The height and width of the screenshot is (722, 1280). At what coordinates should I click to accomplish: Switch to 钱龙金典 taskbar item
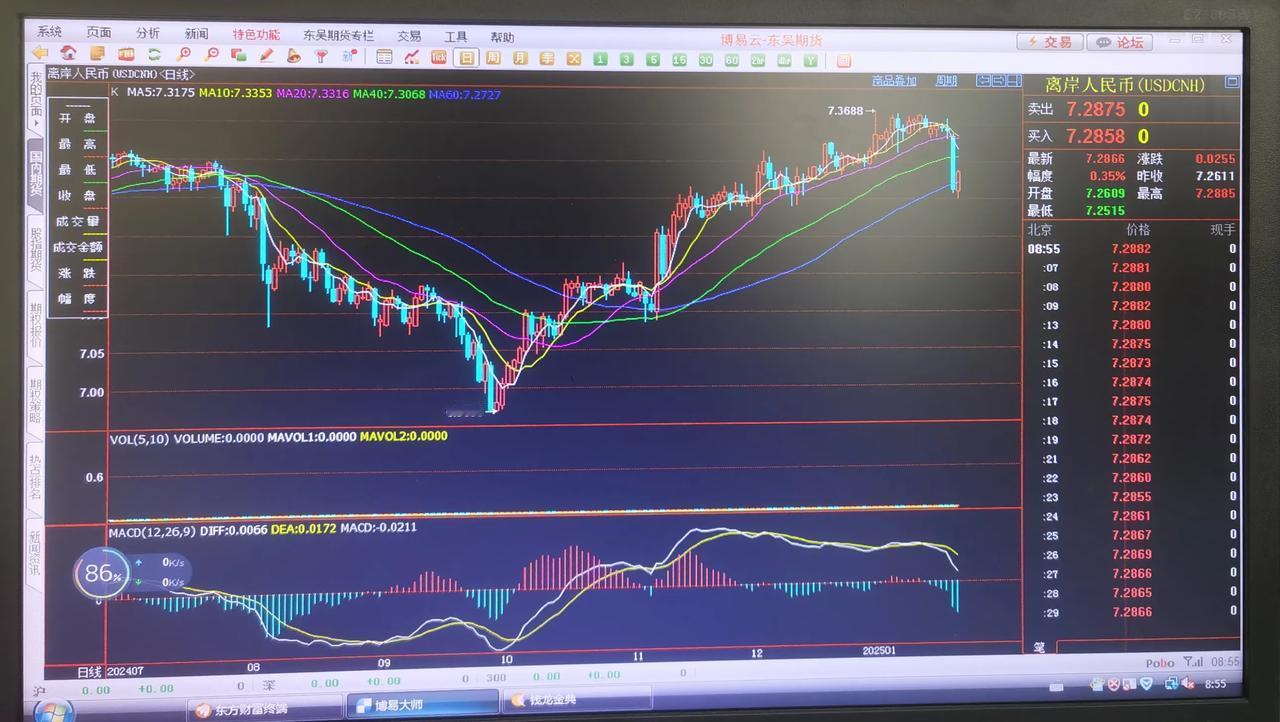click(x=576, y=699)
